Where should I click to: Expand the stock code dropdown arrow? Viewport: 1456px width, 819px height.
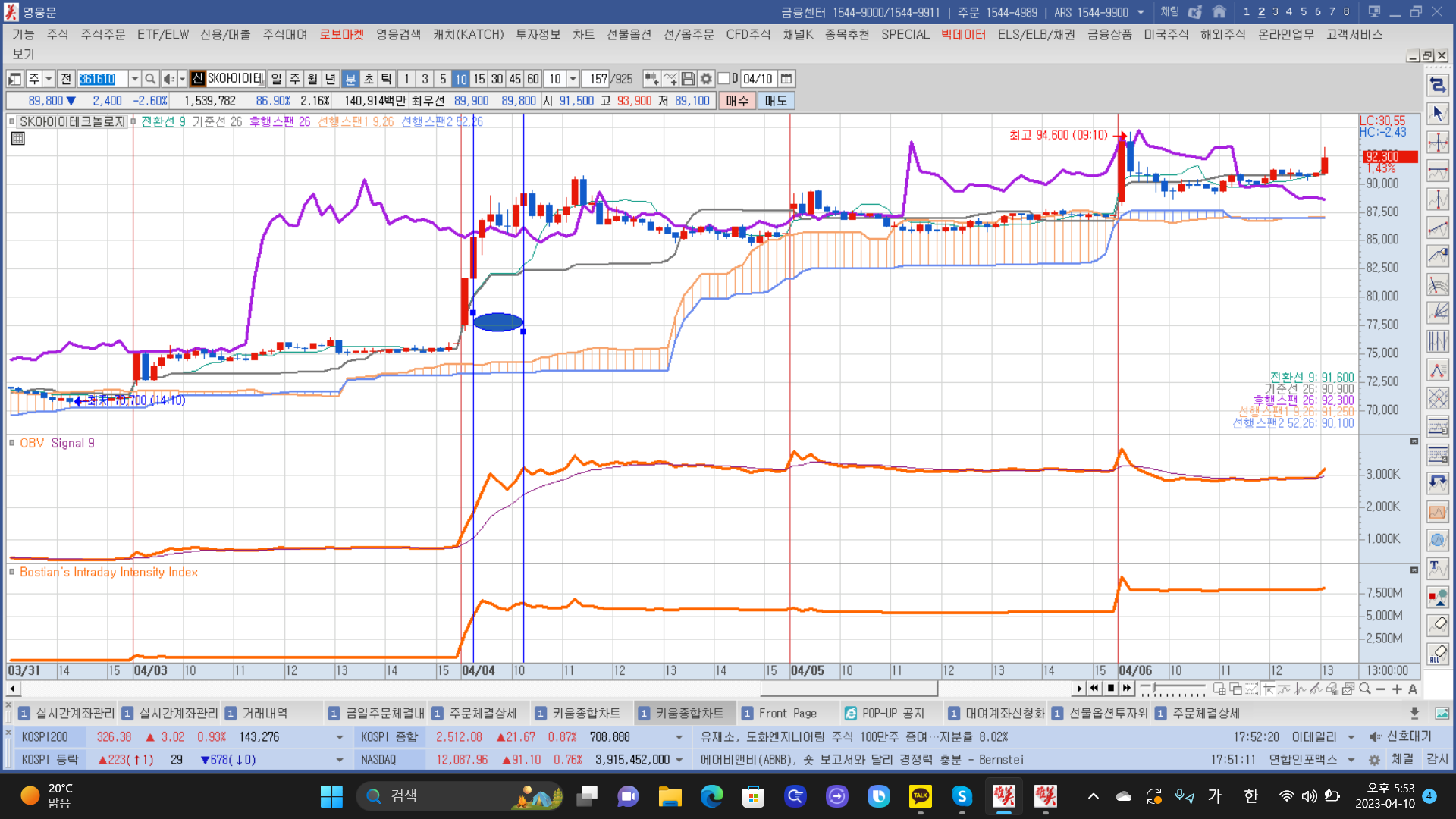pos(134,79)
